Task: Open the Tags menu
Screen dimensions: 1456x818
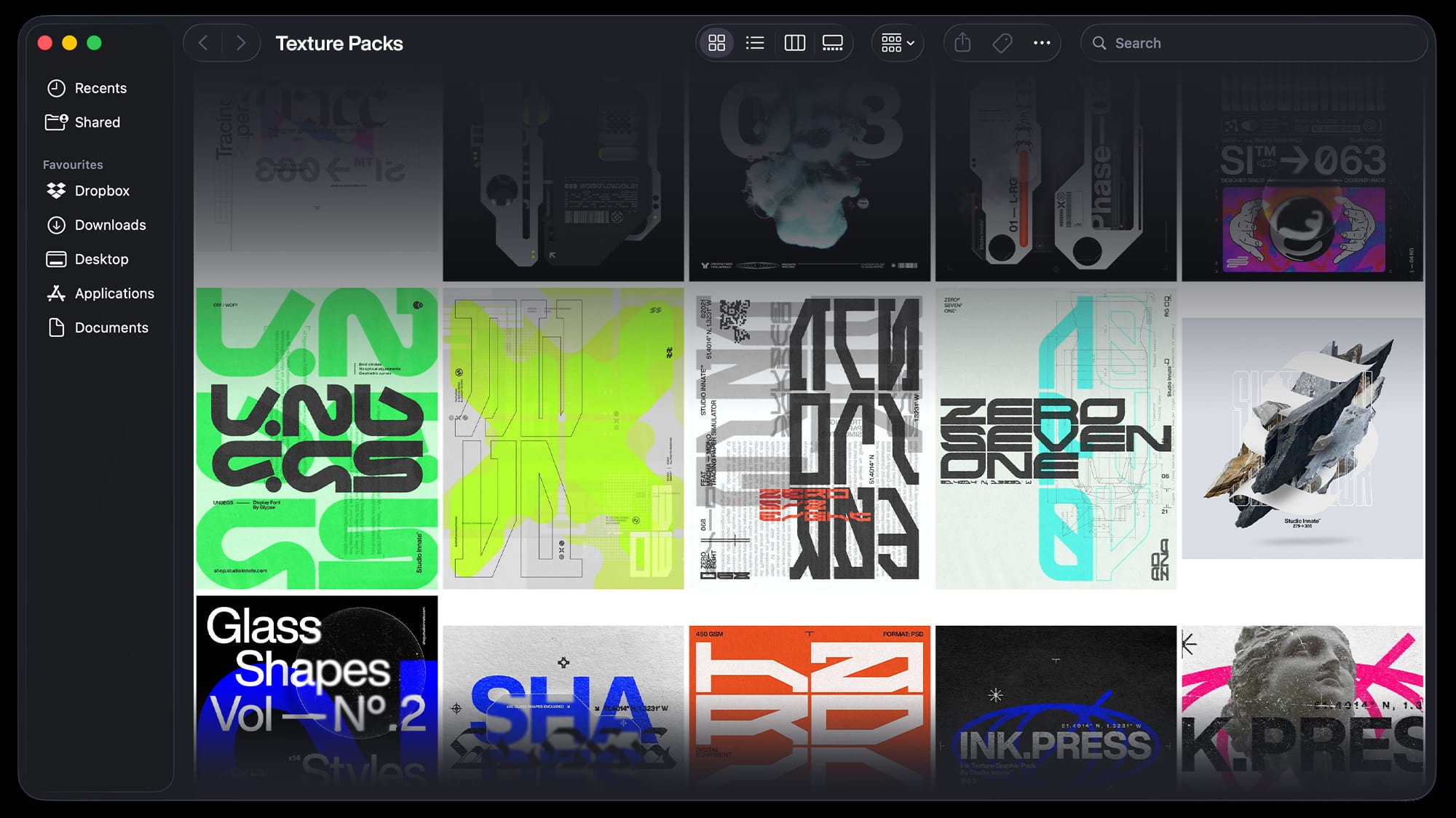Action: click(x=1002, y=42)
